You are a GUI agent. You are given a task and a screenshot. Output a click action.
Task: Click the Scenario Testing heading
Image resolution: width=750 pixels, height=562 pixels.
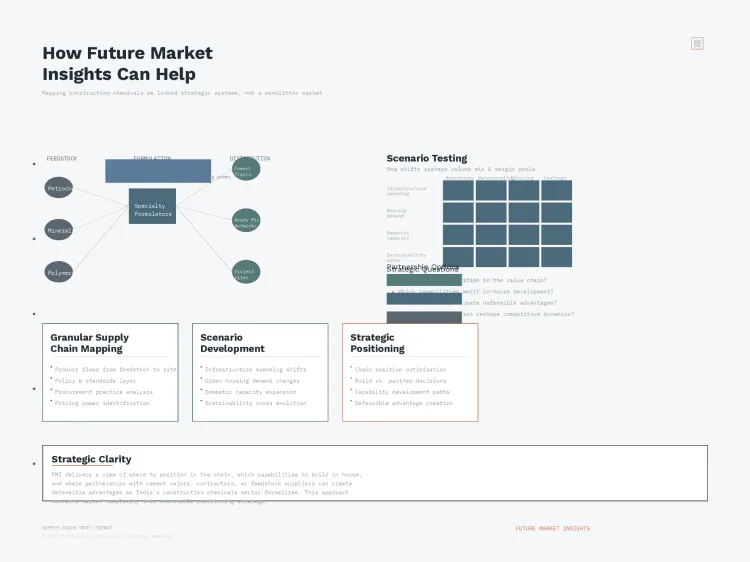[426, 158]
